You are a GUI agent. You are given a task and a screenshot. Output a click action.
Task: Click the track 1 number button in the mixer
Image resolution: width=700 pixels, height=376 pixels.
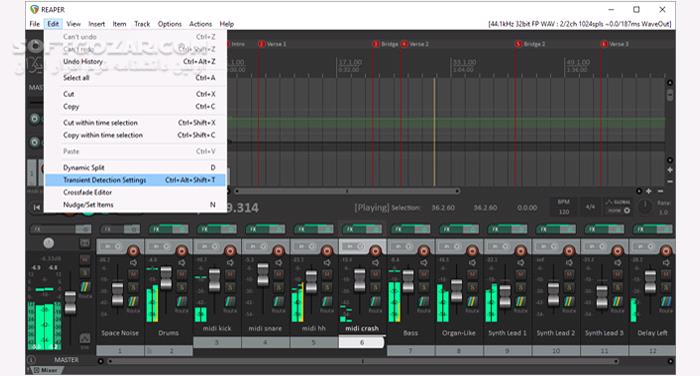[120, 351]
